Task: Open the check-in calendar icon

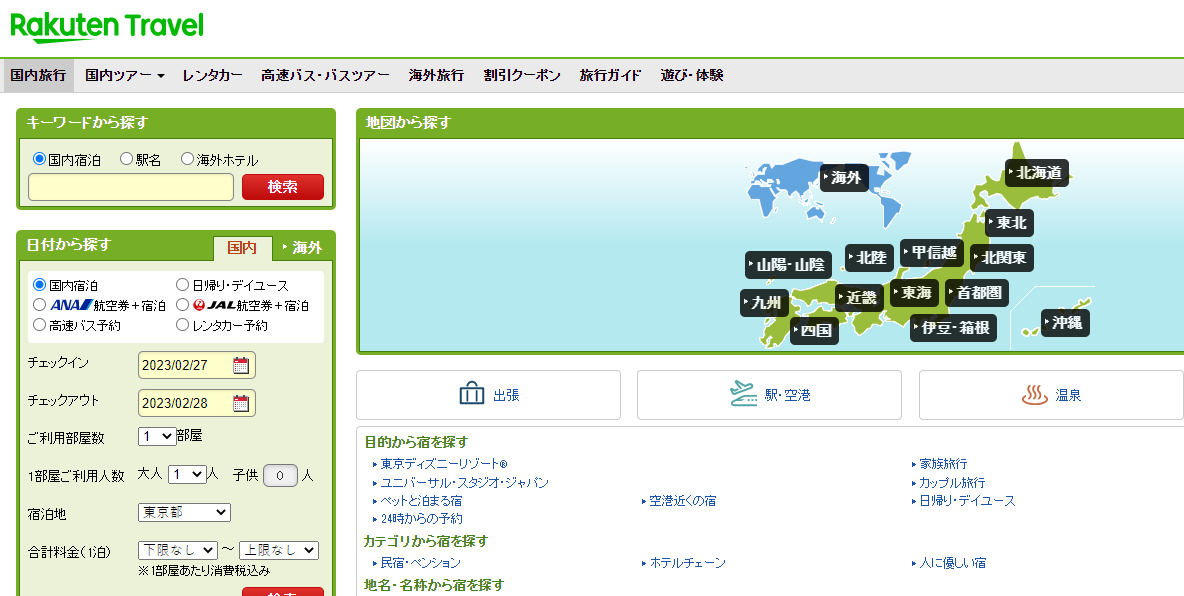Action: pos(240,365)
